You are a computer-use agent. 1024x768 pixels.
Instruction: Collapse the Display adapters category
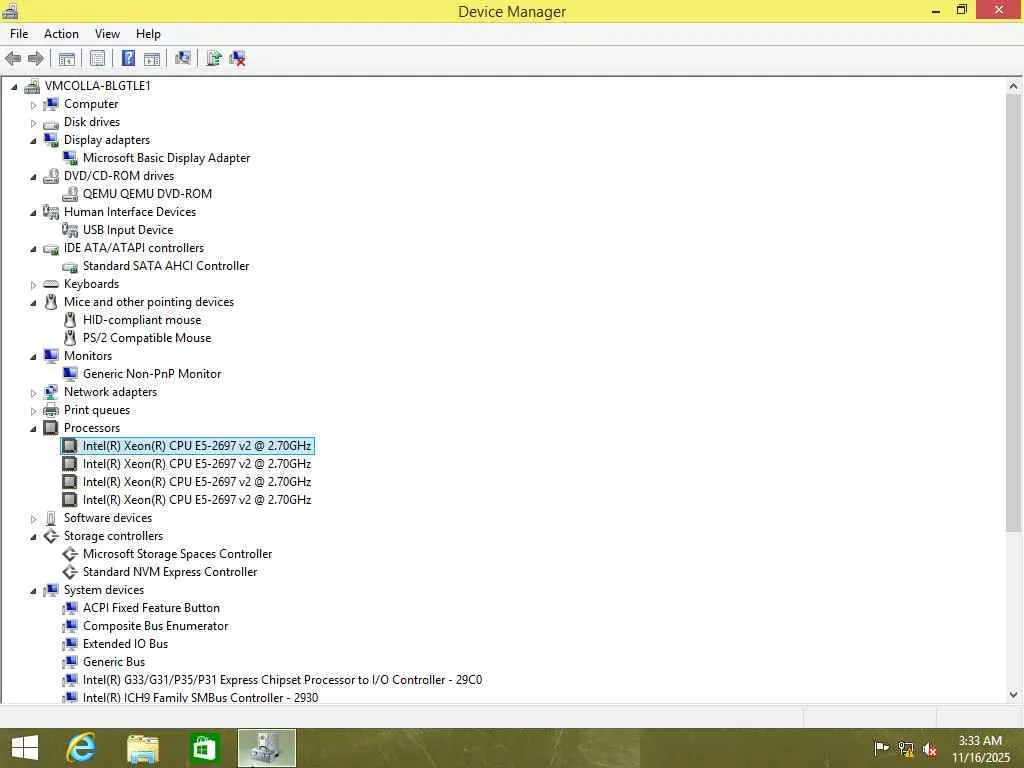pyautogui.click(x=33, y=140)
